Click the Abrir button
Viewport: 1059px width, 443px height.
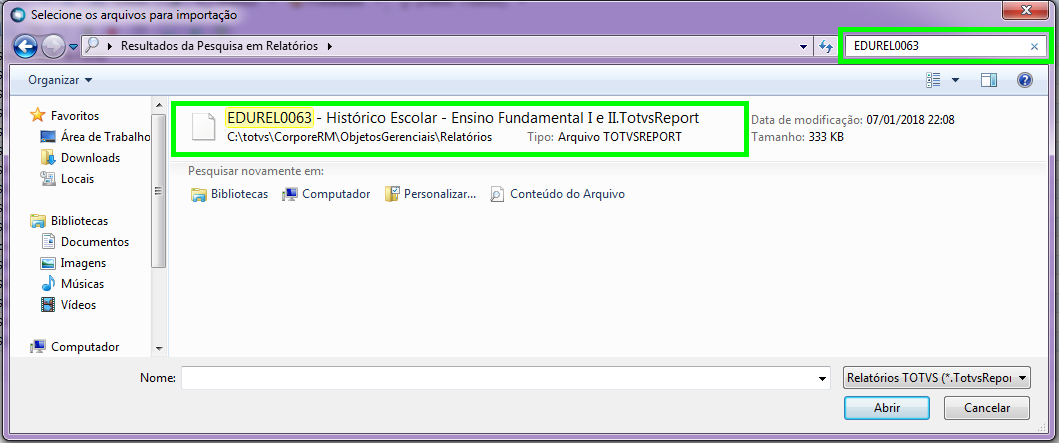(x=886, y=408)
